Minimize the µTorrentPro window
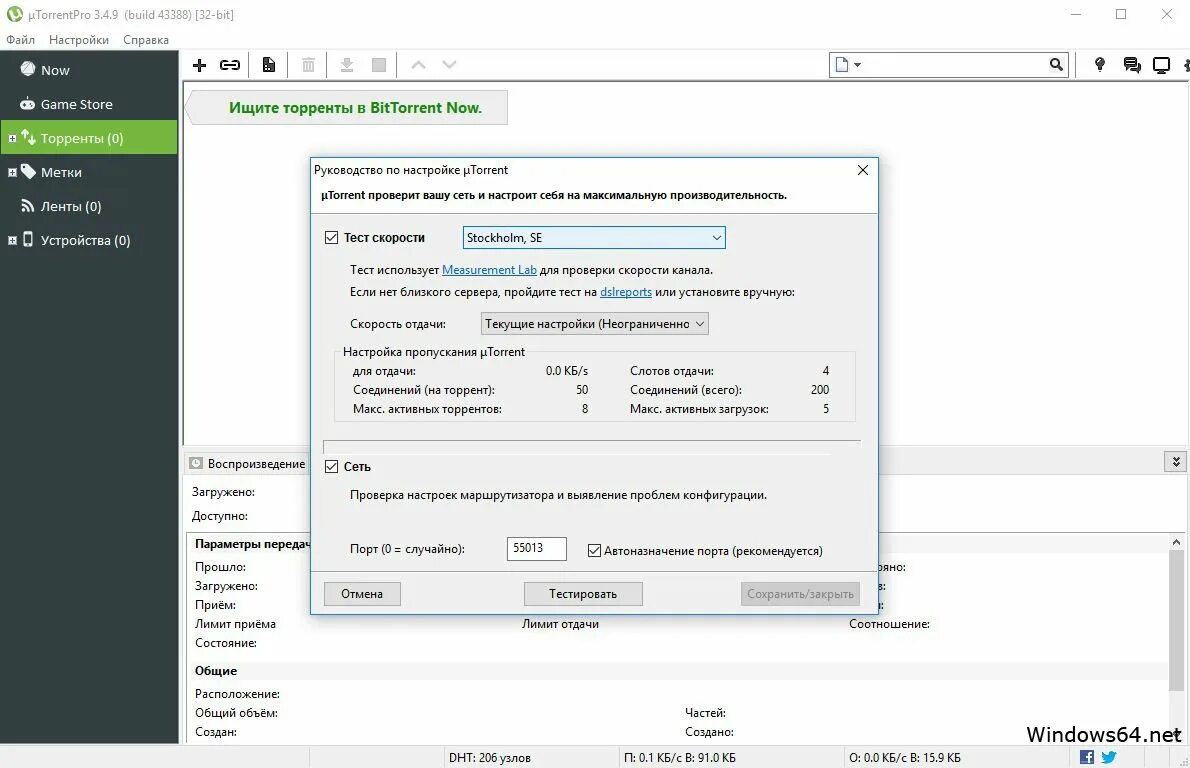The width and height of the screenshot is (1190, 768). tap(1076, 14)
